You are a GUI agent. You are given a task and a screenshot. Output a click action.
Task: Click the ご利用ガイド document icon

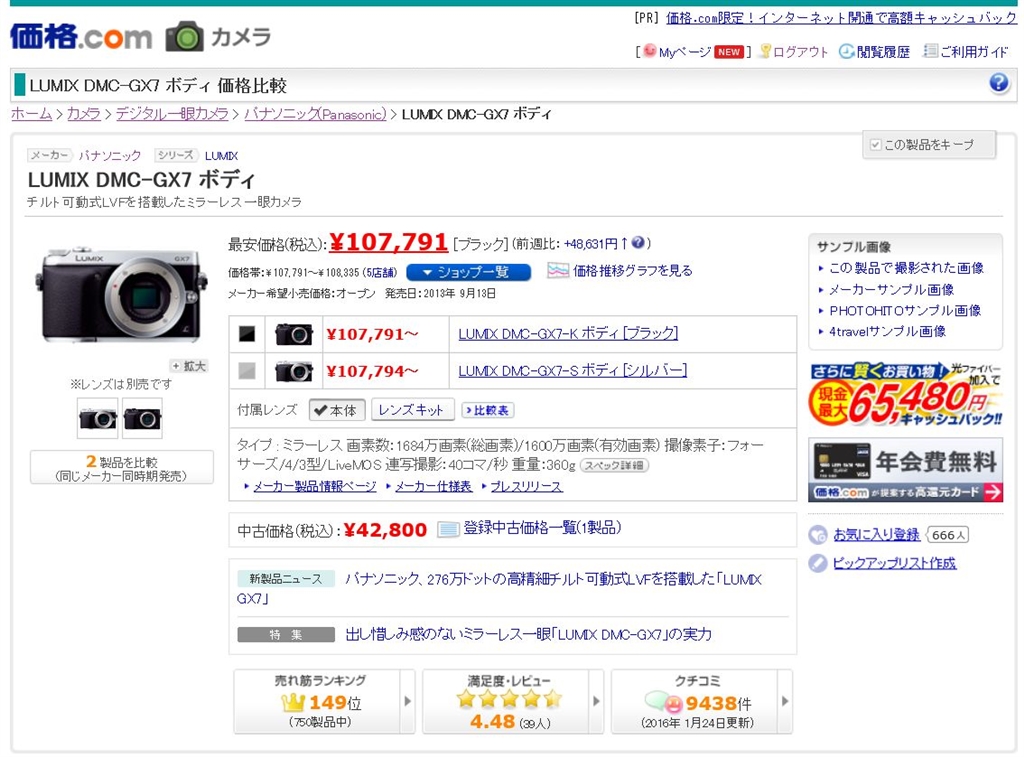click(x=930, y=51)
